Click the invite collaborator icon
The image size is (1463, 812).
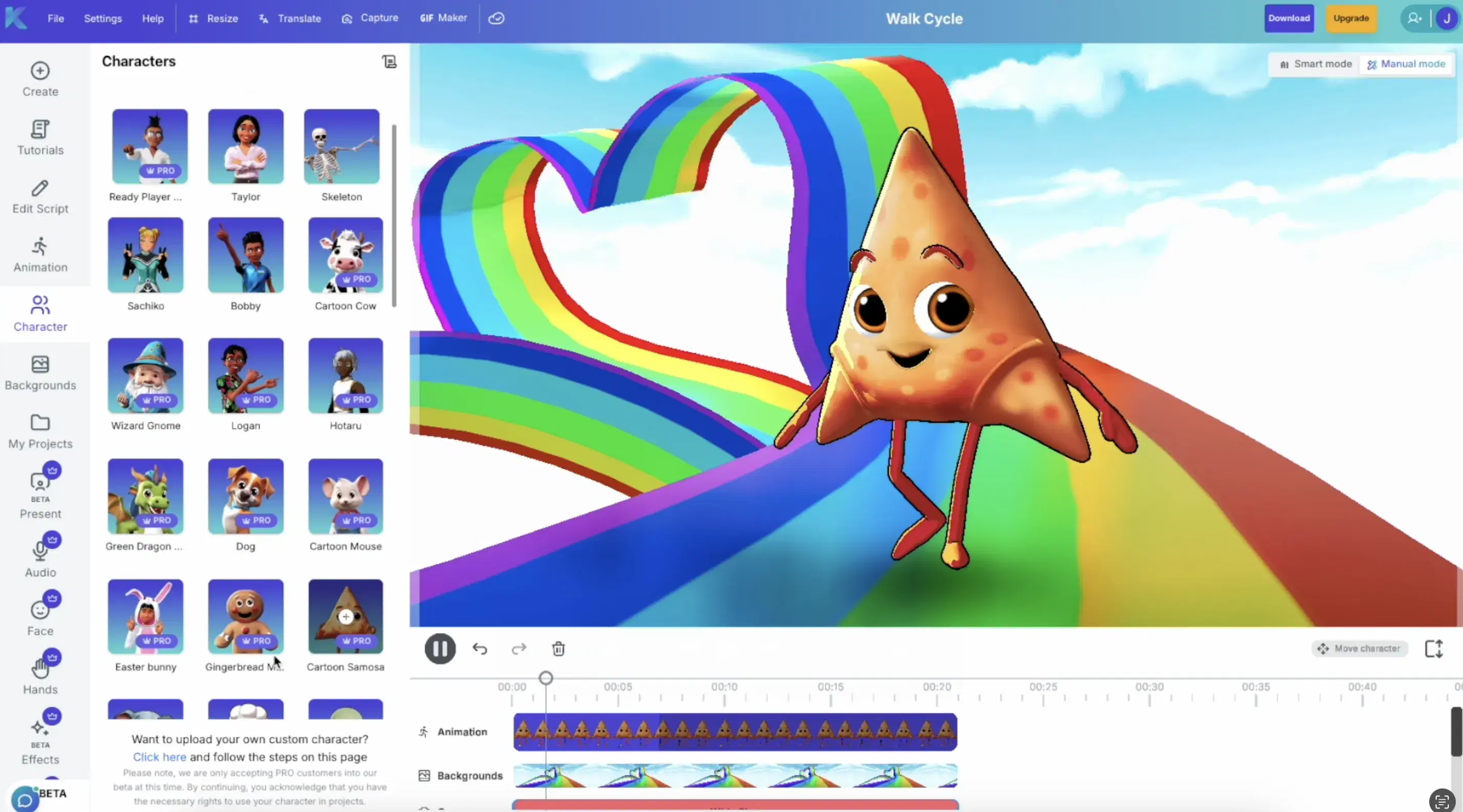pyautogui.click(x=1415, y=18)
